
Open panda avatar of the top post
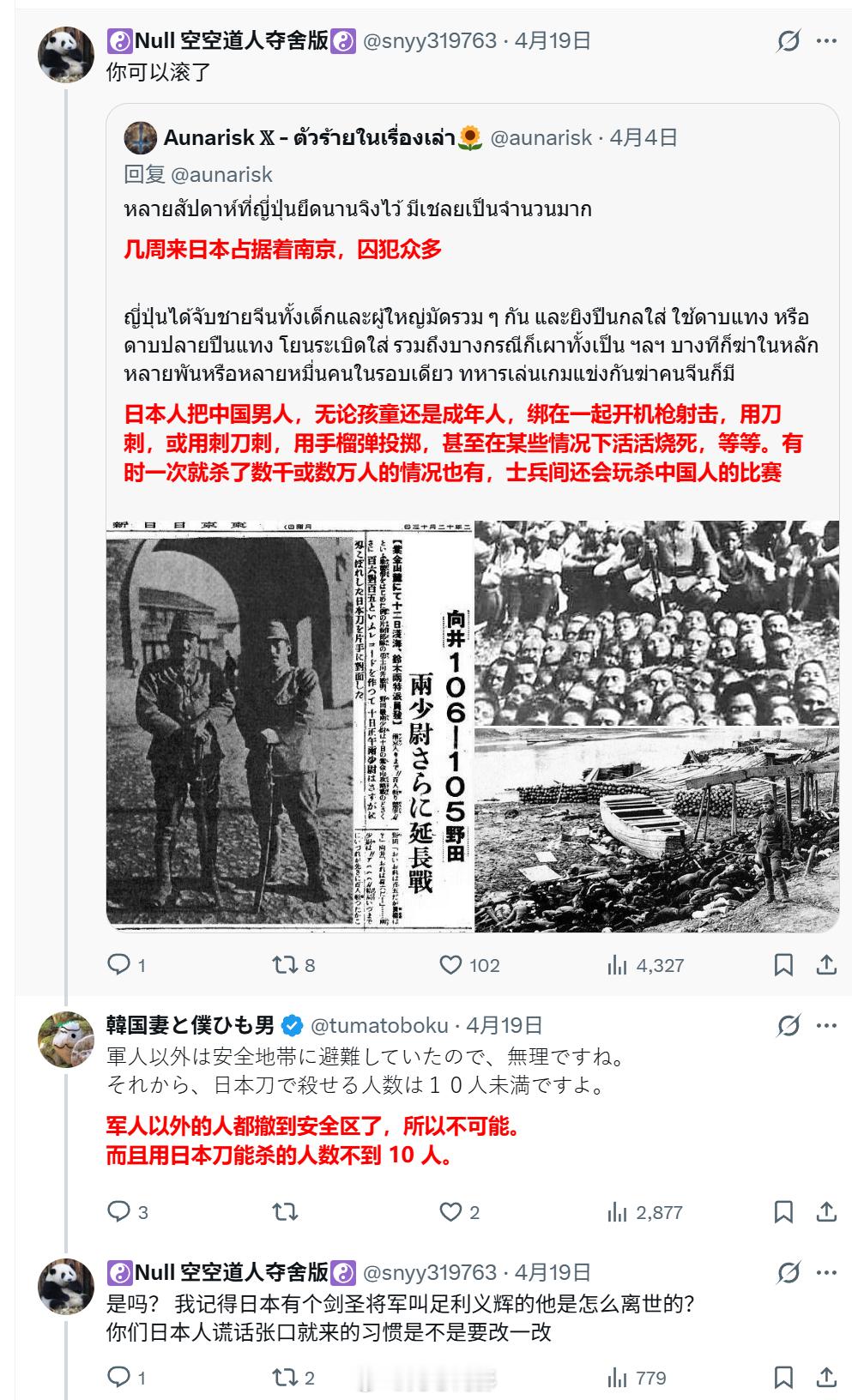(66, 54)
